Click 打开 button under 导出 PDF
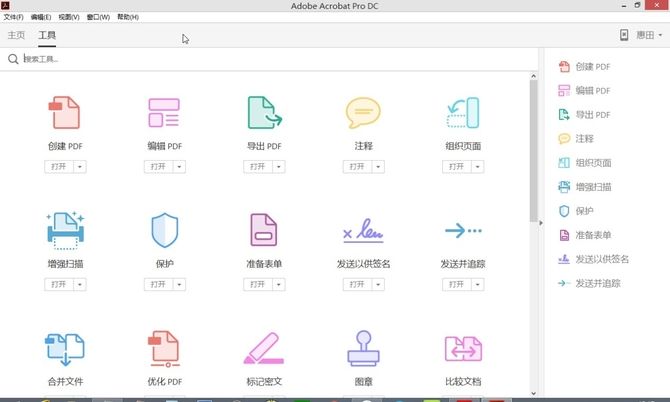 tap(258, 167)
